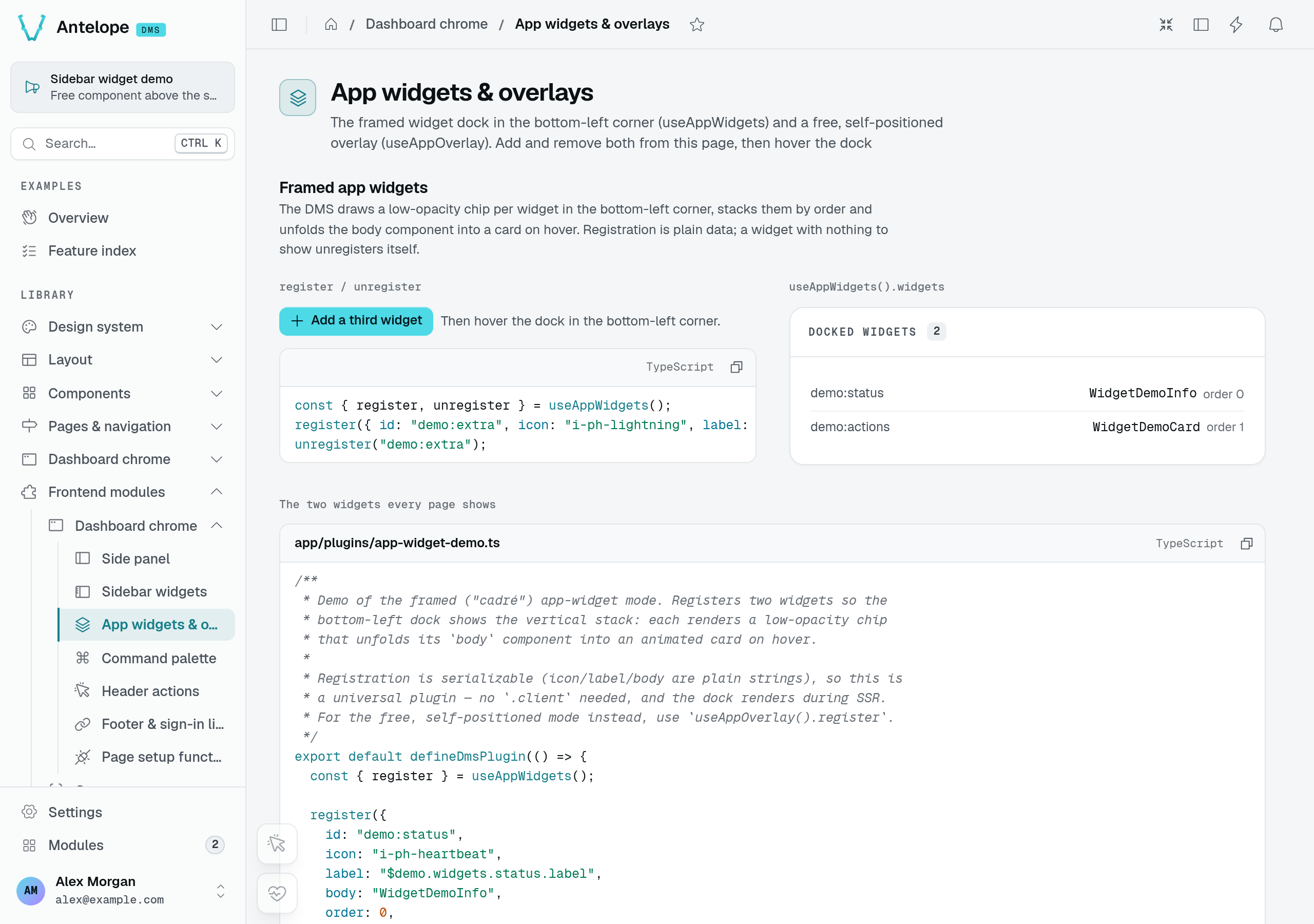This screenshot has width=1314, height=924.
Task: Copy the register snippet code
Action: [737, 367]
